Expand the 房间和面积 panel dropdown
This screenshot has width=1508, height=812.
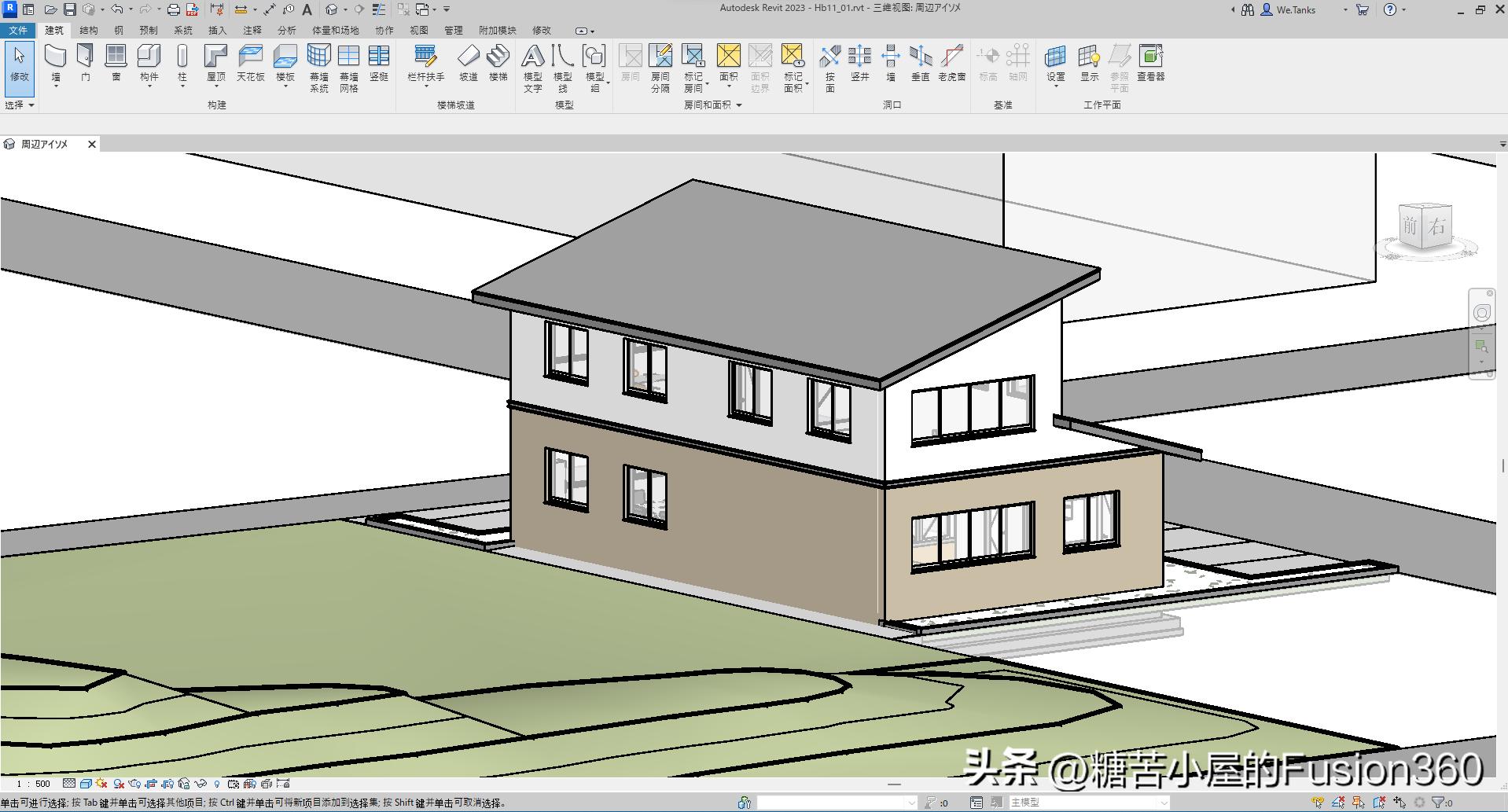pyautogui.click(x=739, y=105)
